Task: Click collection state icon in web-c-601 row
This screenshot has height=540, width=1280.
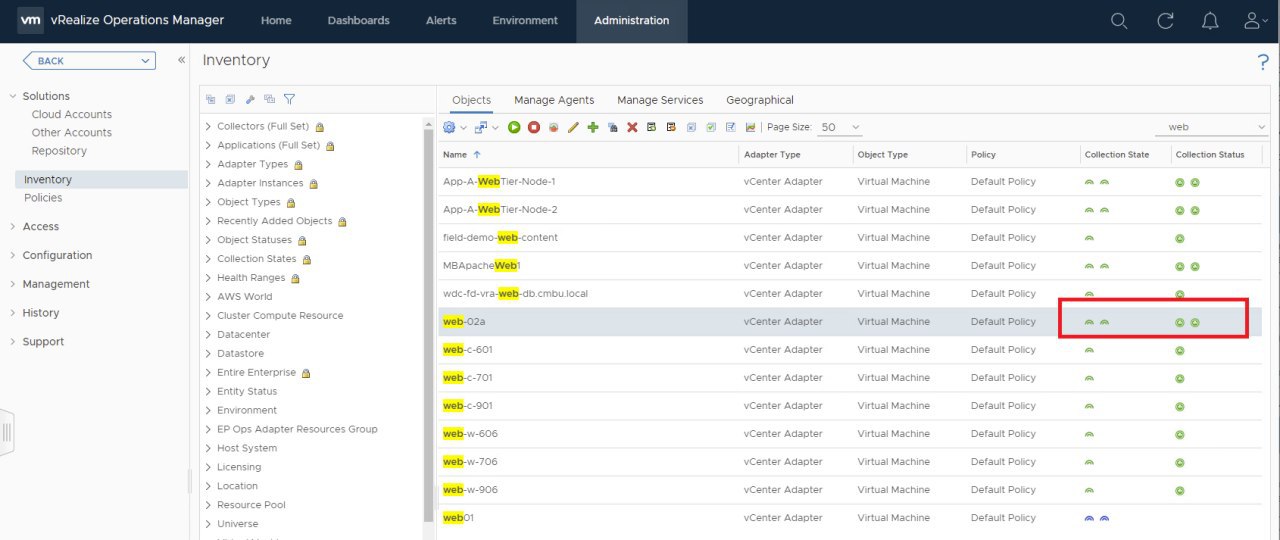Action: 1089,350
